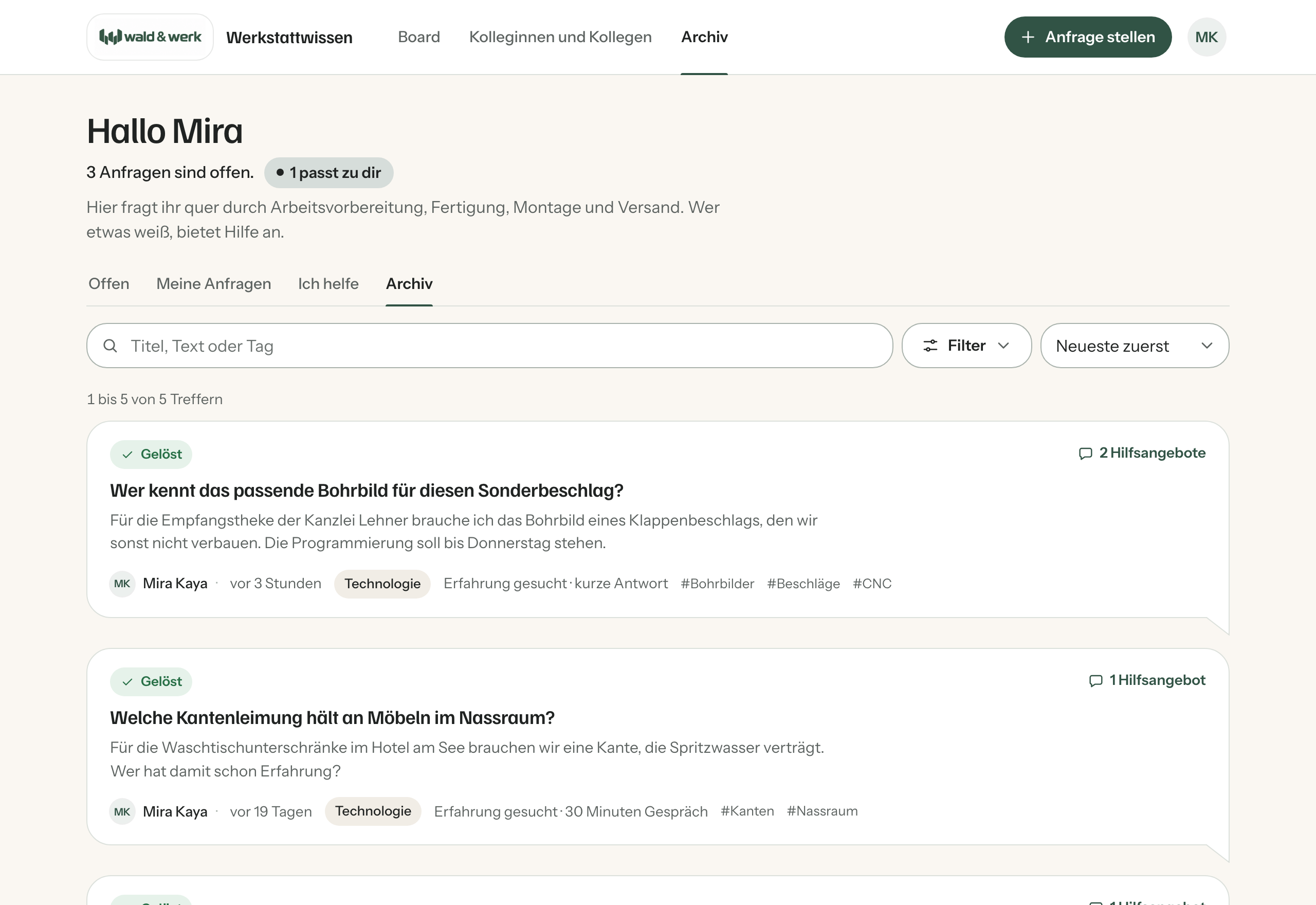Click Technologie tag on Bohrbild card

point(382,584)
